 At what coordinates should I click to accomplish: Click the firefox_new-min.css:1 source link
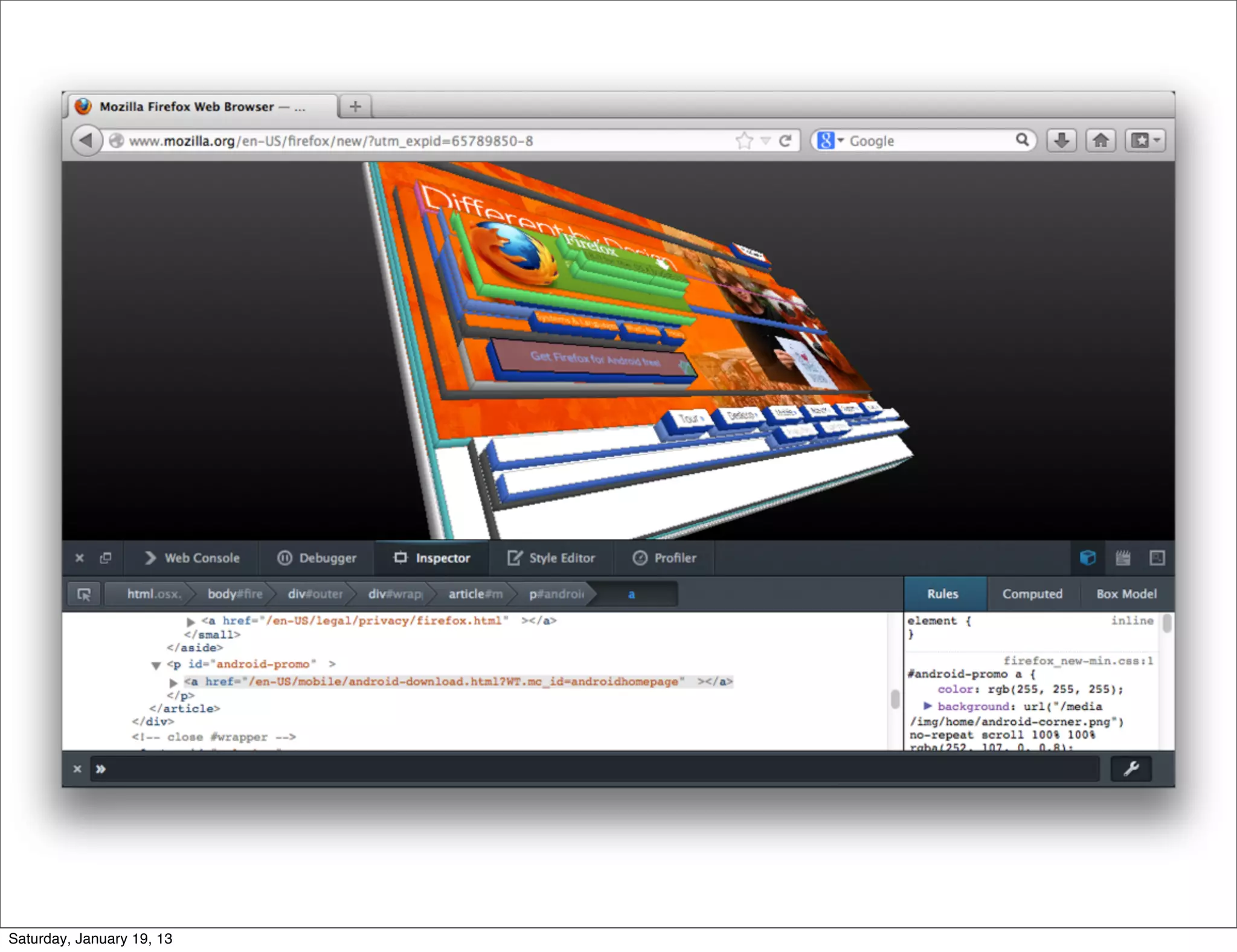(1078, 661)
